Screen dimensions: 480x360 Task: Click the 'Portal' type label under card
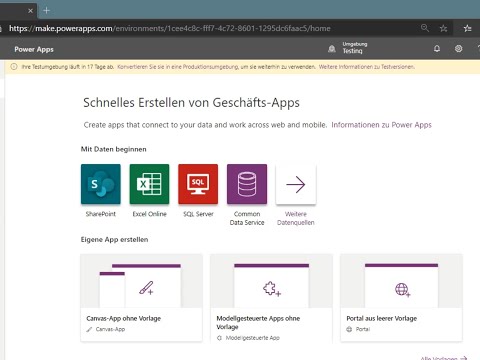point(363,329)
